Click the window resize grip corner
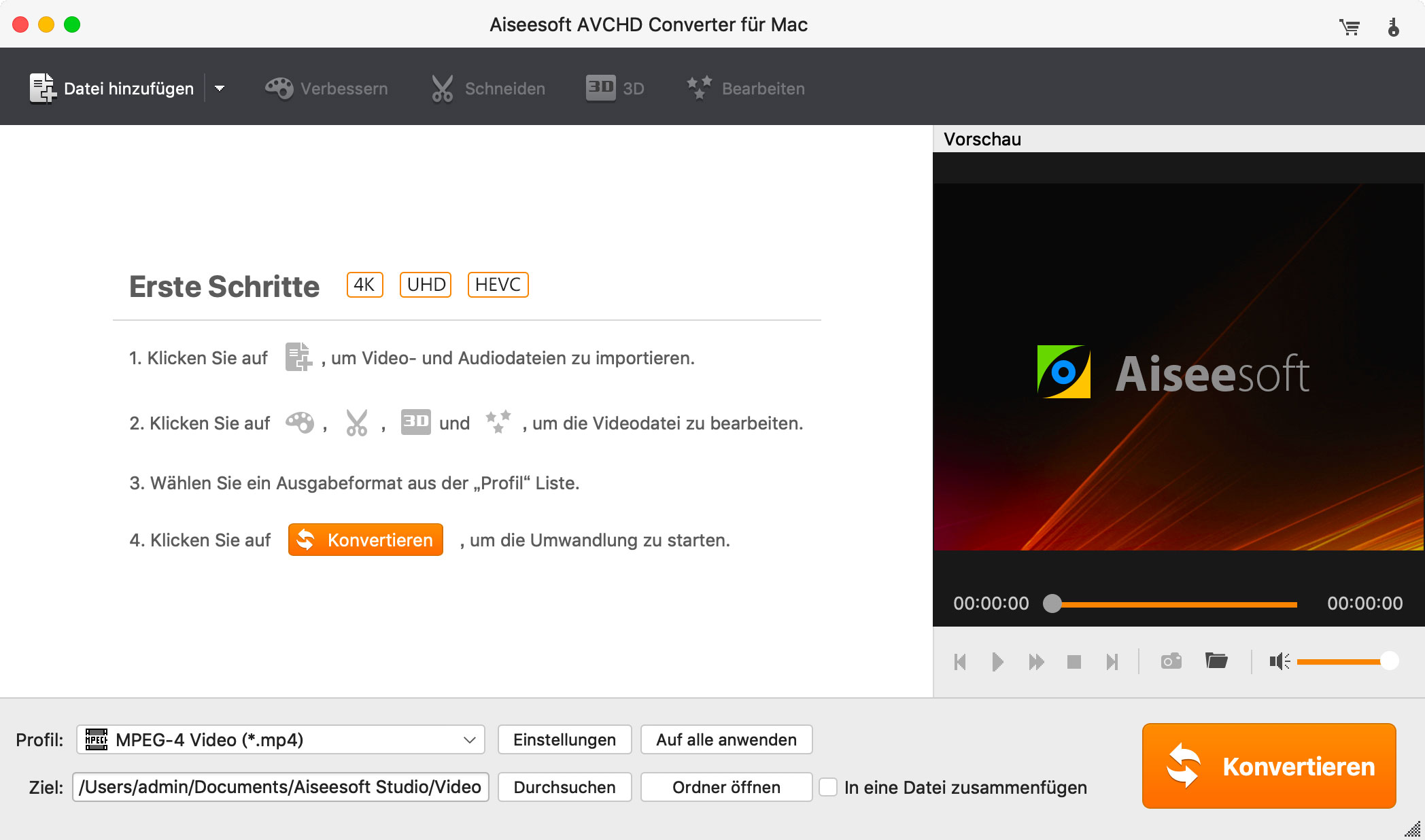The image size is (1425, 840). [x=1414, y=830]
